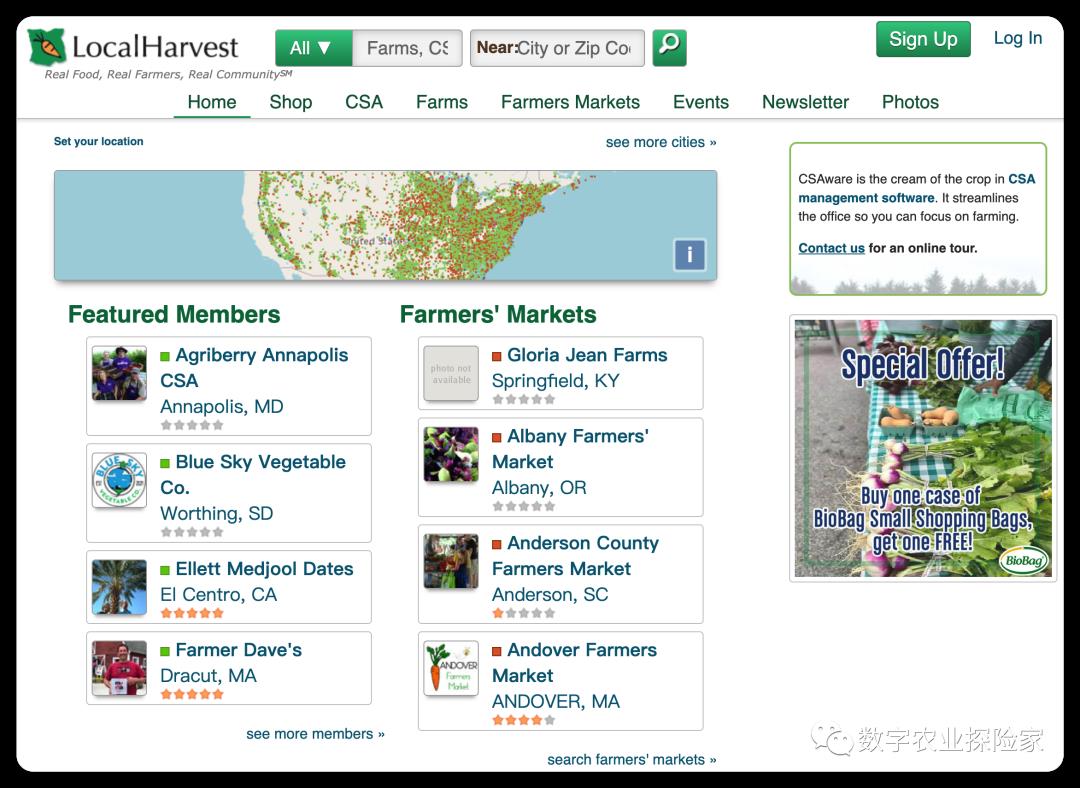Click the Farmer Dave's photo thumbnail

tap(119, 668)
